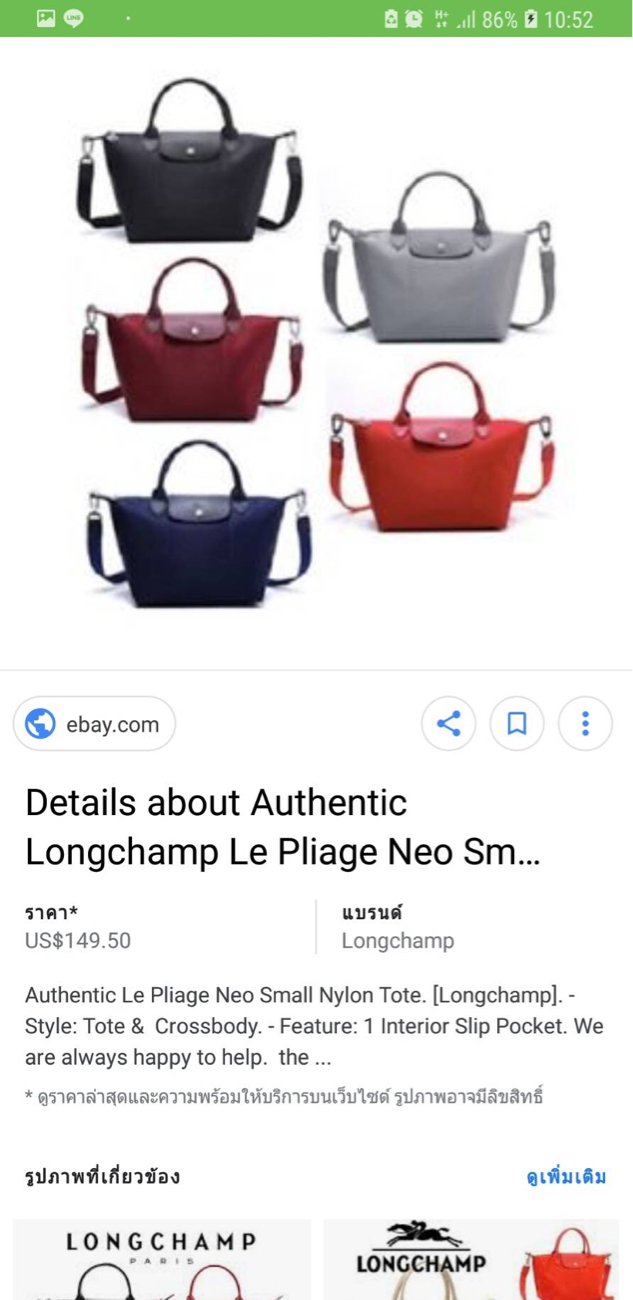633x1300 pixels.
Task: Open the LINE notification icon in status bar
Action: point(74,18)
